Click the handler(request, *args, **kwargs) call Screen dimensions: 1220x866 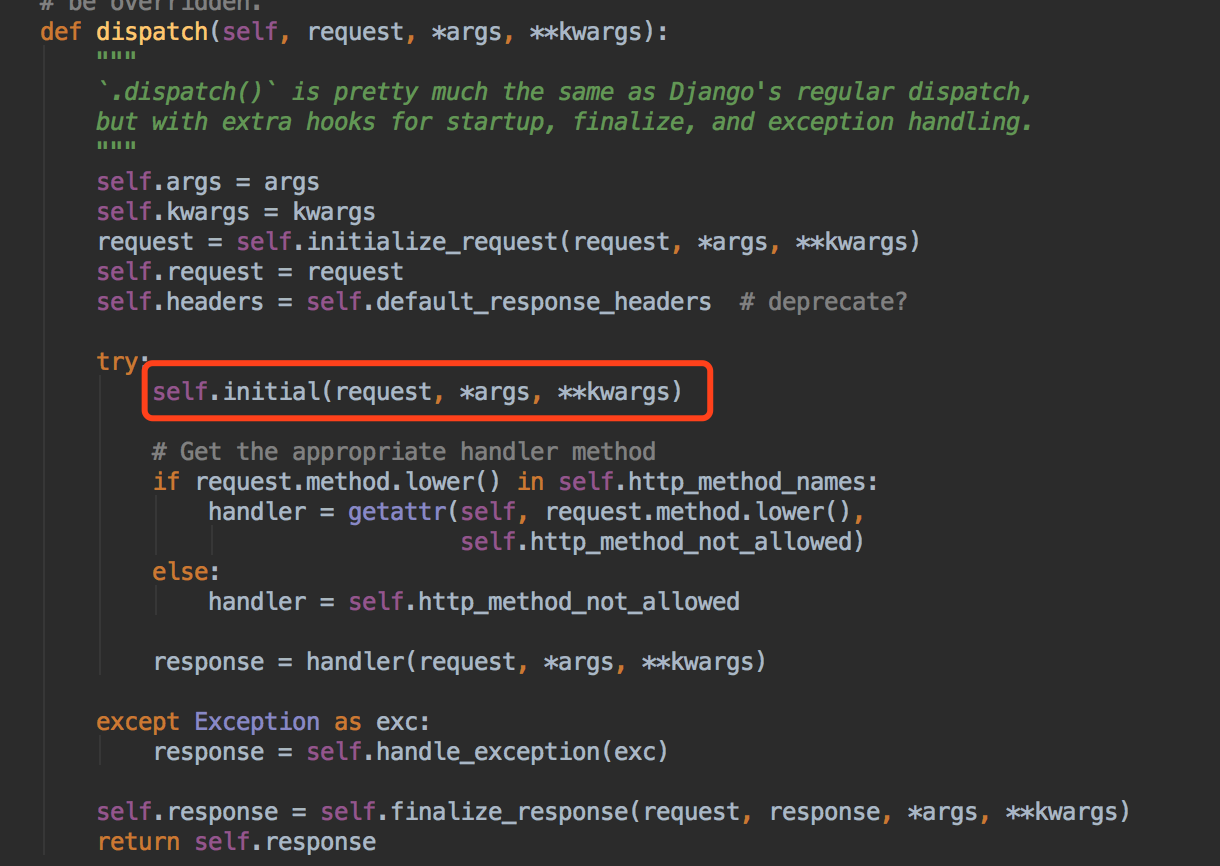tap(536, 662)
